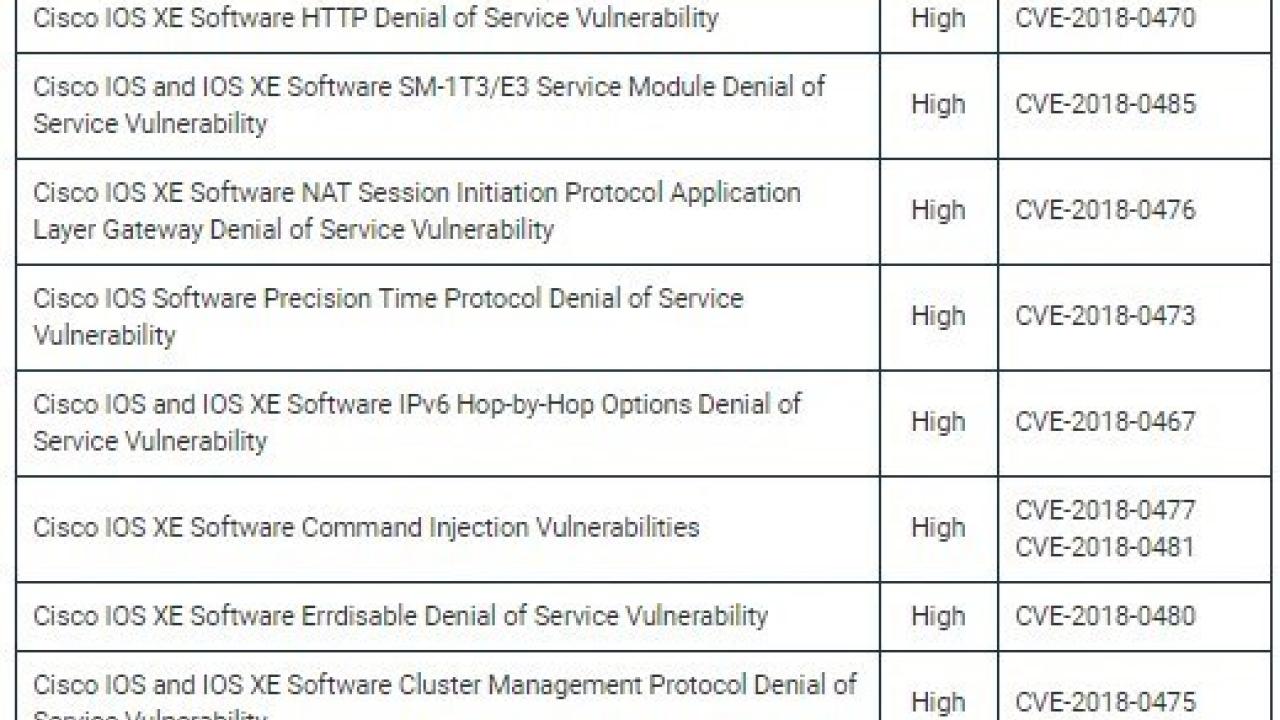Select CVE-2018-0477 entry
Viewport: 1280px width, 720px height.
pyautogui.click(x=1105, y=510)
